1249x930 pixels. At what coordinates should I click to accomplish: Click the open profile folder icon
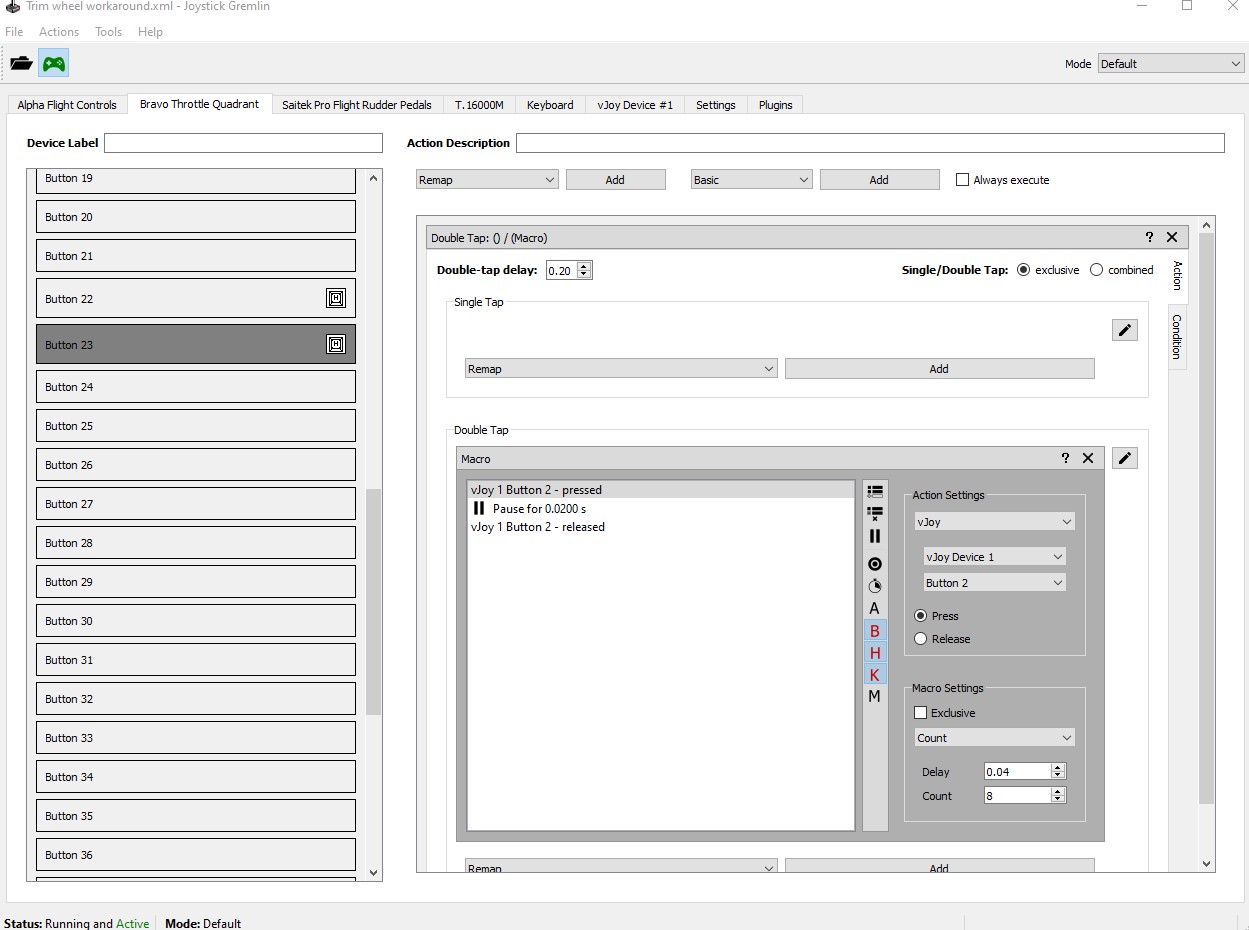(21, 64)
